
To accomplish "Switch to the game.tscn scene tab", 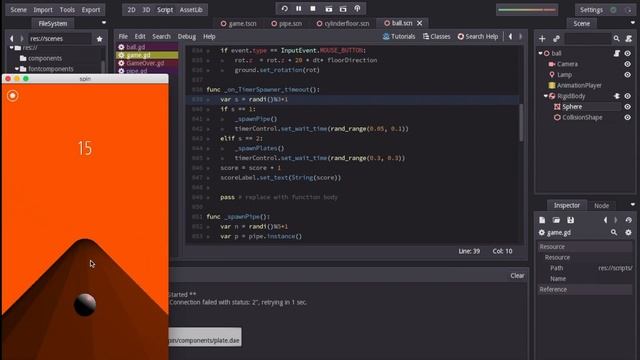I will click(x=239, y=24).
